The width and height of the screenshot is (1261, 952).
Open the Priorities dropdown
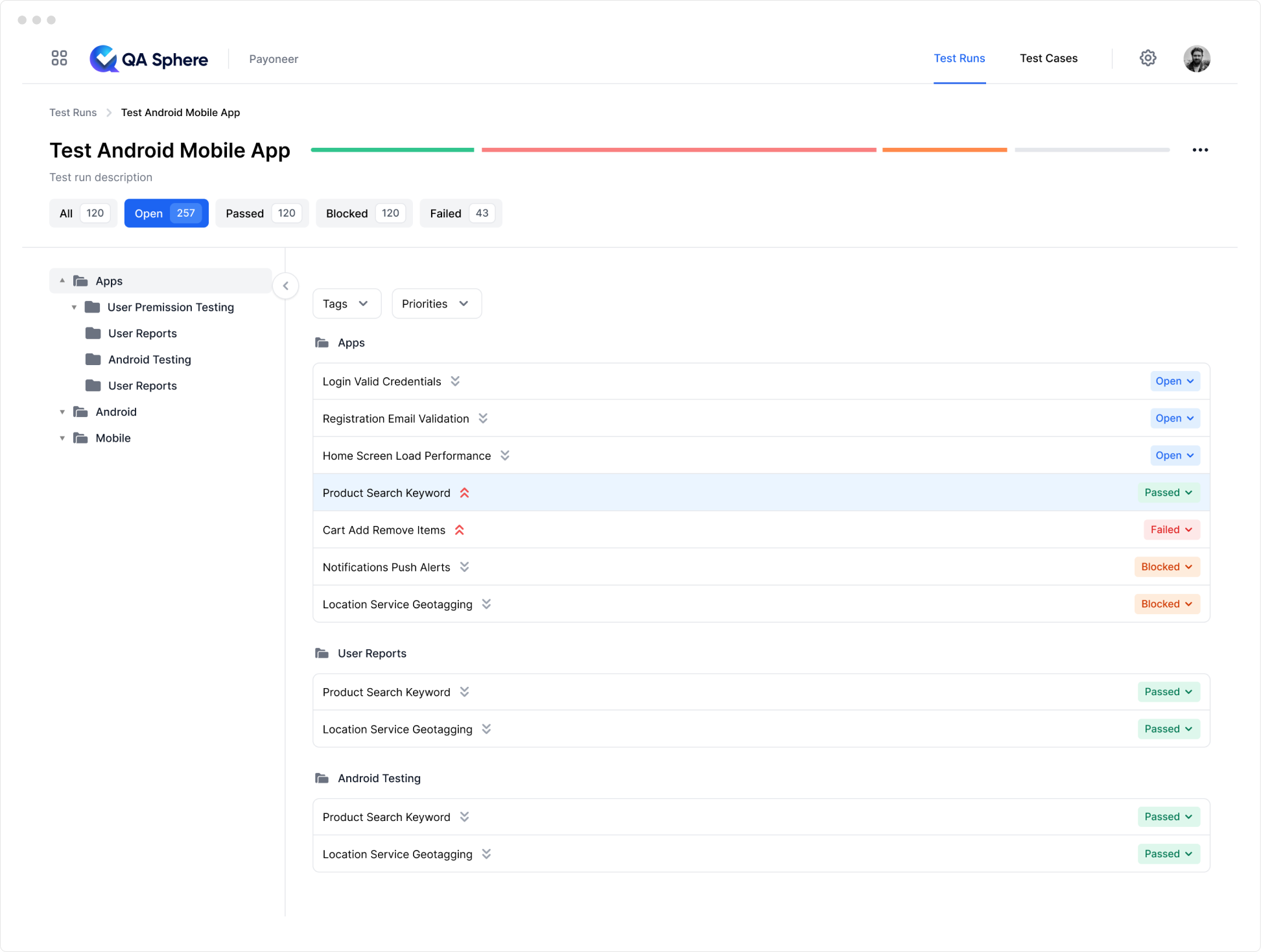pyautogui.click(x=436, y=303)
